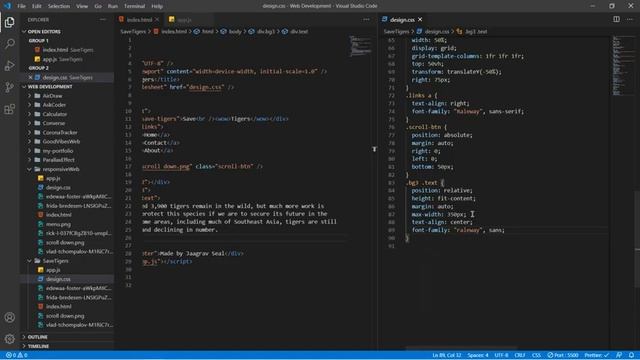Switch to the app.js tab

pyautogui.click(x=184, y=20)
